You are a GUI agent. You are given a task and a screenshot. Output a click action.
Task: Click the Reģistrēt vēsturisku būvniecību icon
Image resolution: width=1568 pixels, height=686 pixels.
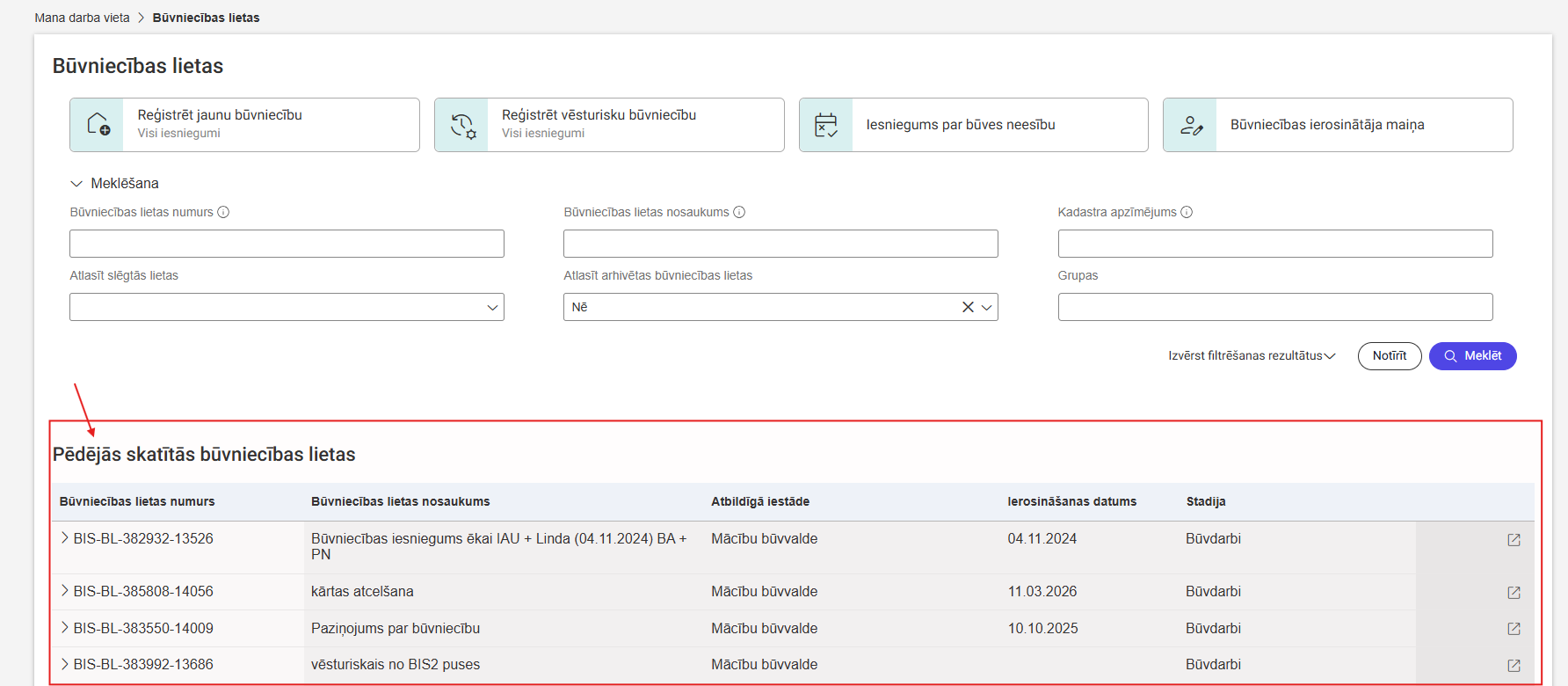point(462,125)
